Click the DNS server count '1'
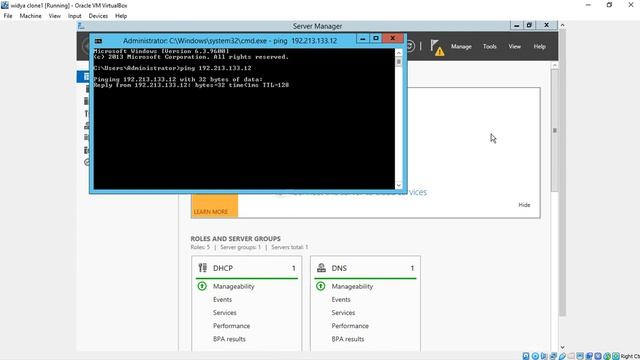Viewport: 640px width, 360px height. (x=412, y=268)
